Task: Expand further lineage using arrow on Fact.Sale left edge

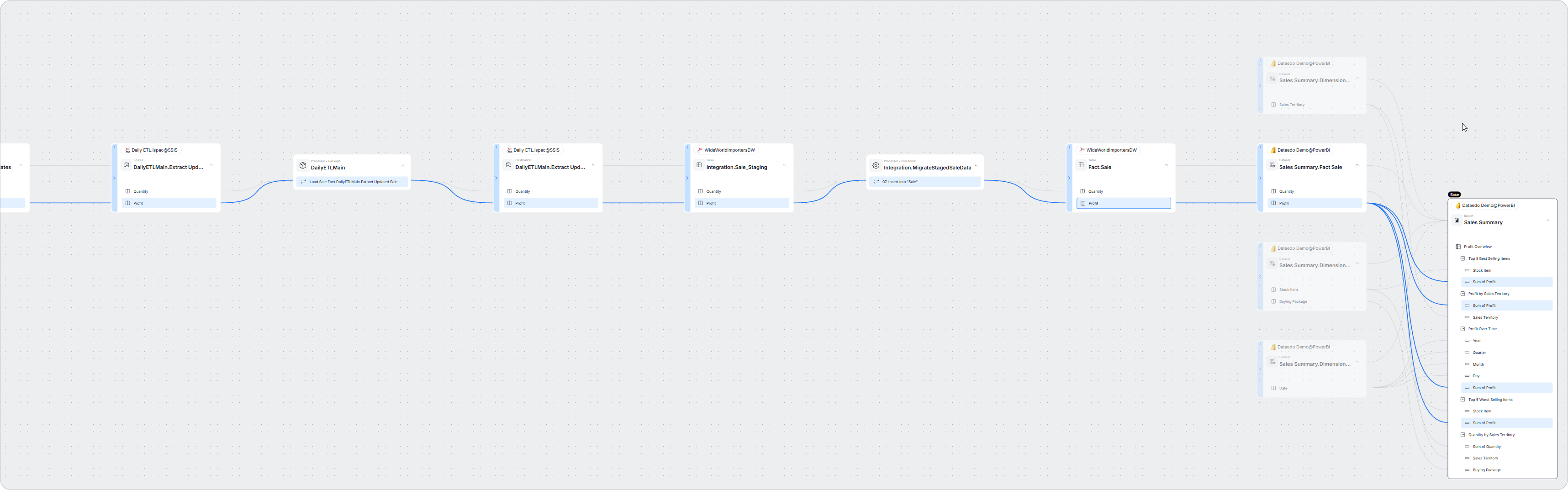Action: [x=1070, y=178]
